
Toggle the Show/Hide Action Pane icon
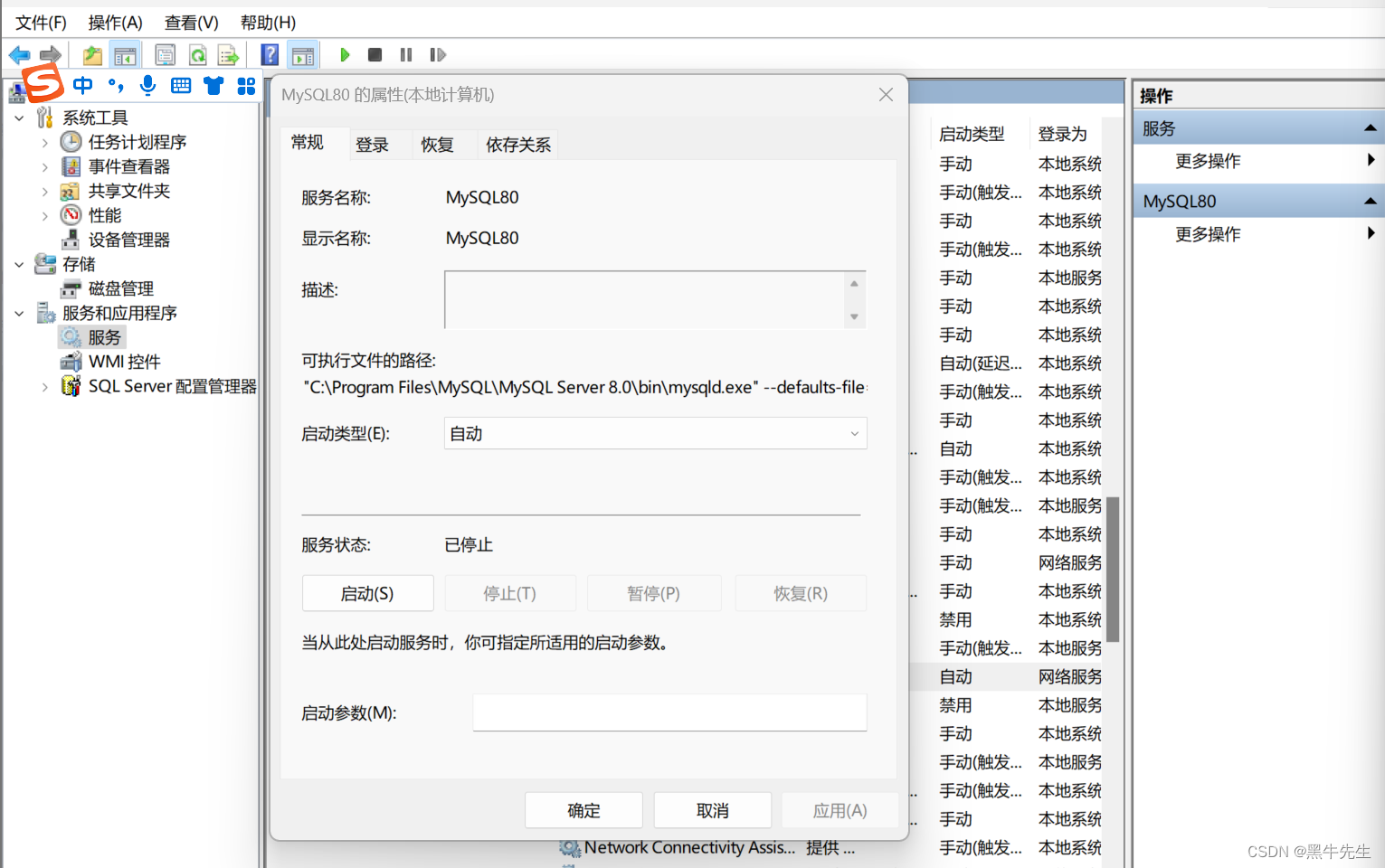(303, 55)
